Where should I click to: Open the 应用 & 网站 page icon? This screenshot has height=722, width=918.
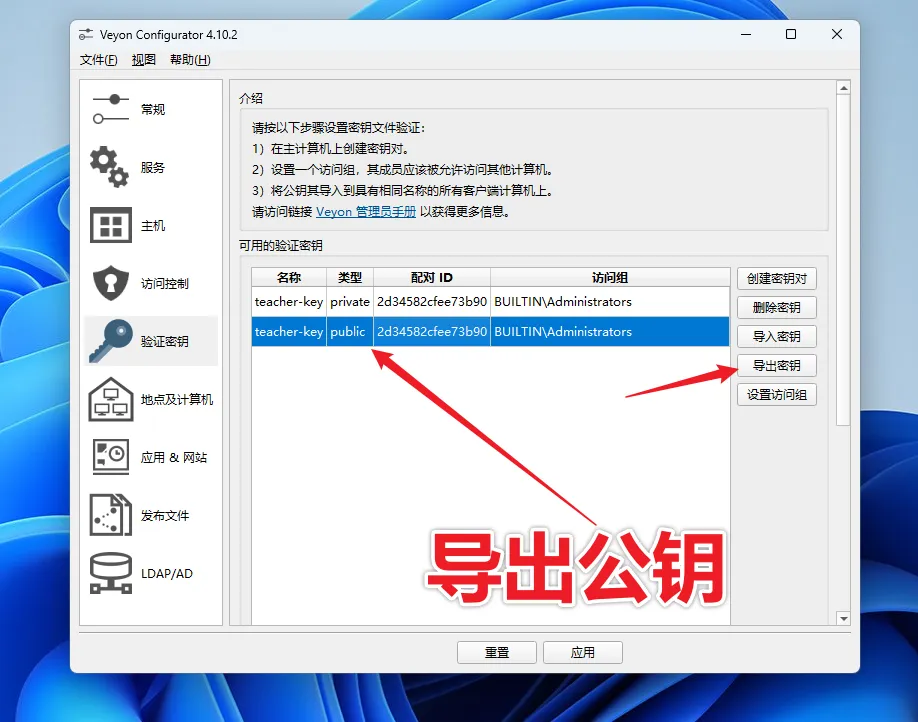pyautogui.click(x=111, y=457)
